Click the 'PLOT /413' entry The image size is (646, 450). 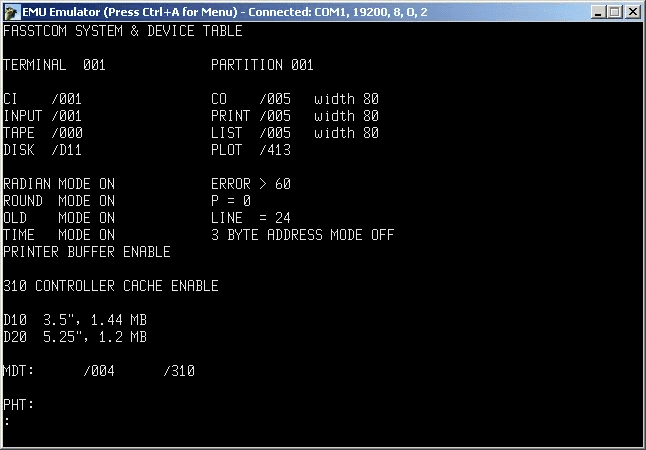click(x=251, y=150)
